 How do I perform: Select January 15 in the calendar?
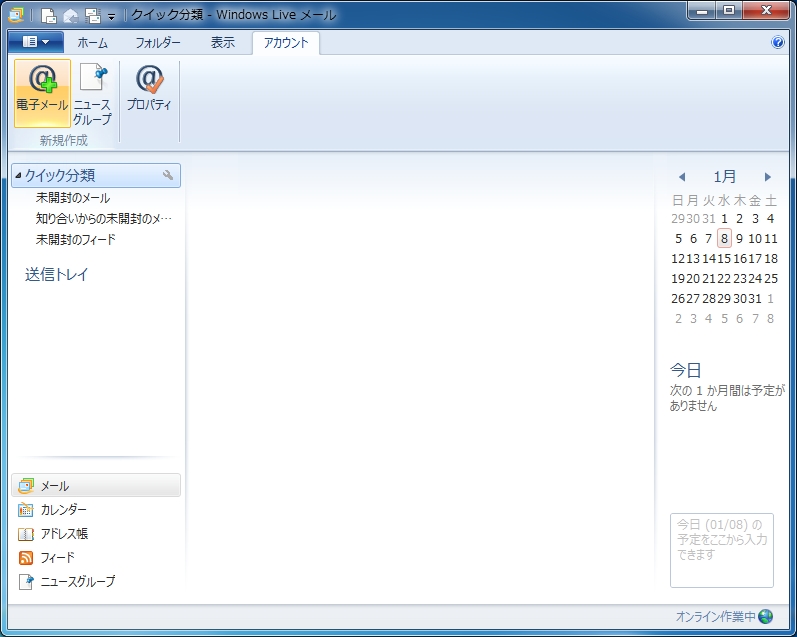pyautogui.click(x=724, y=259)
